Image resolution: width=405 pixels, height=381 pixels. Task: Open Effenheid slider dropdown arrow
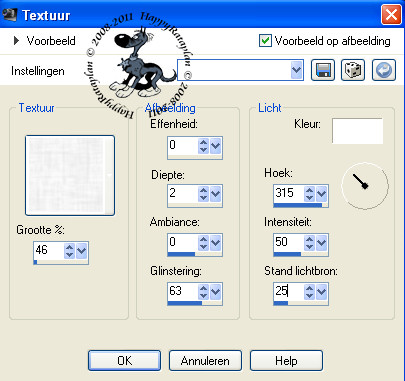tap(216, 146)
